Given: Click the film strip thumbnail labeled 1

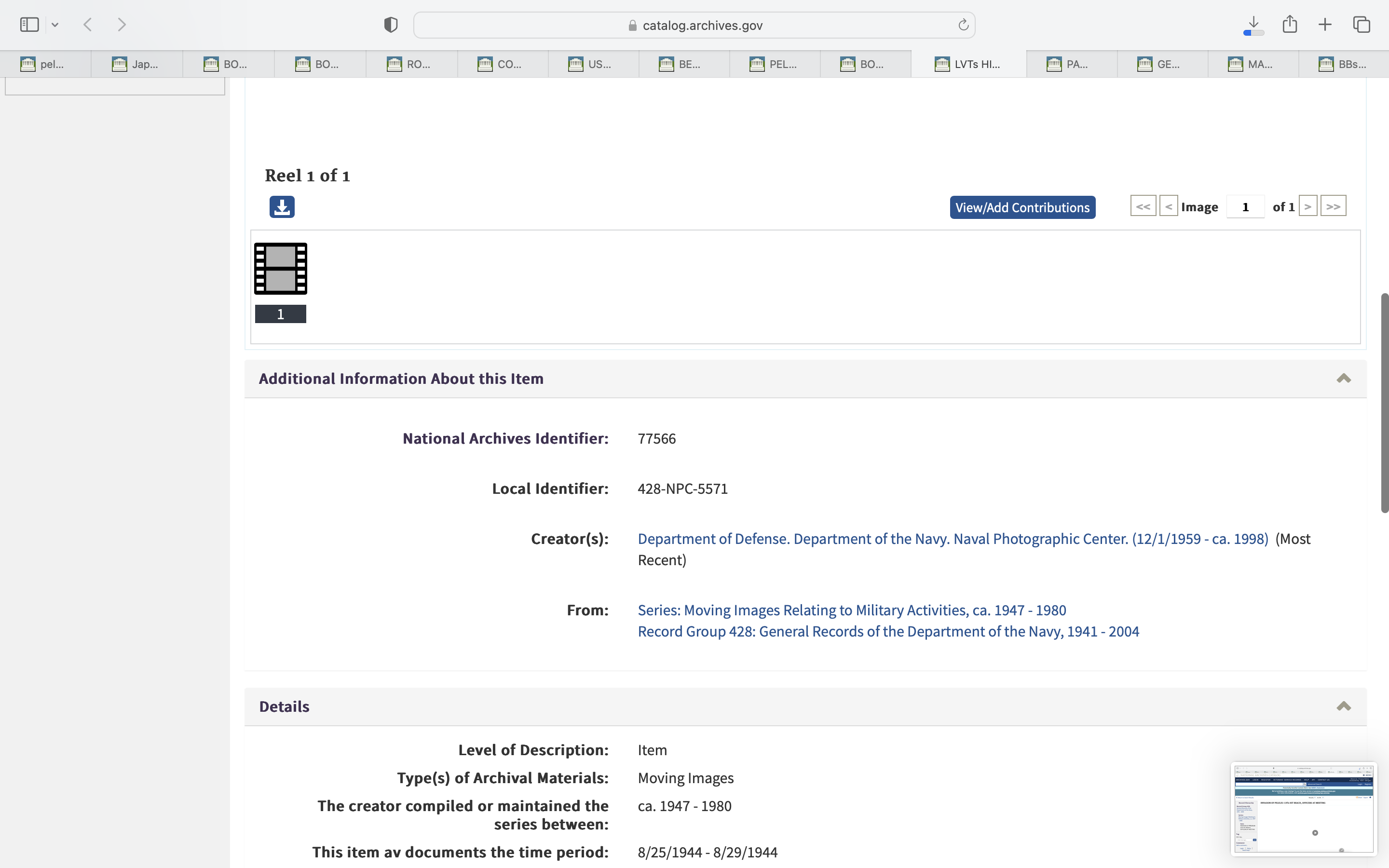Looking at the screenshot, I should tap(281, 269).
